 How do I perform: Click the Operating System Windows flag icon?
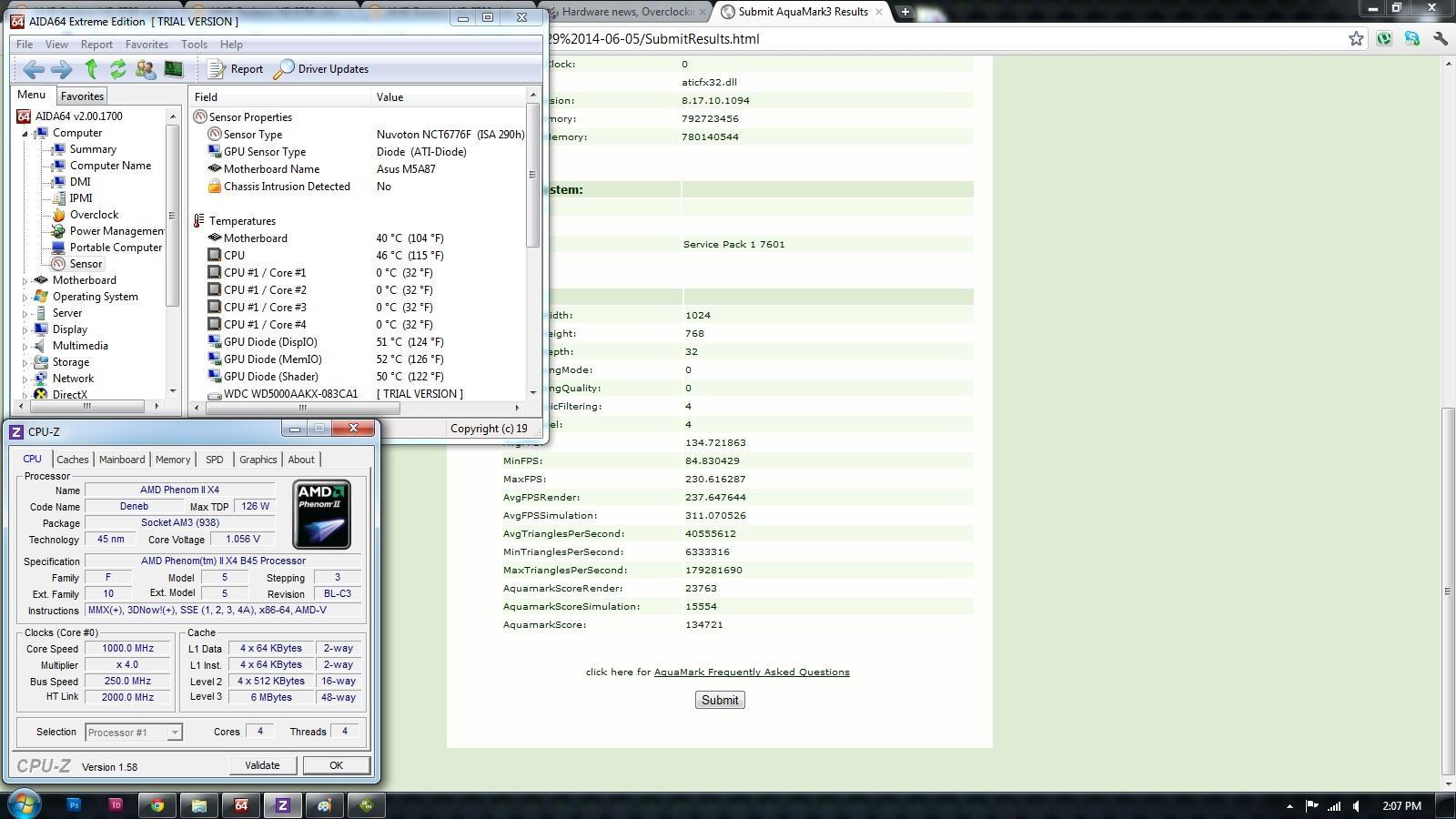pos(41,297)
